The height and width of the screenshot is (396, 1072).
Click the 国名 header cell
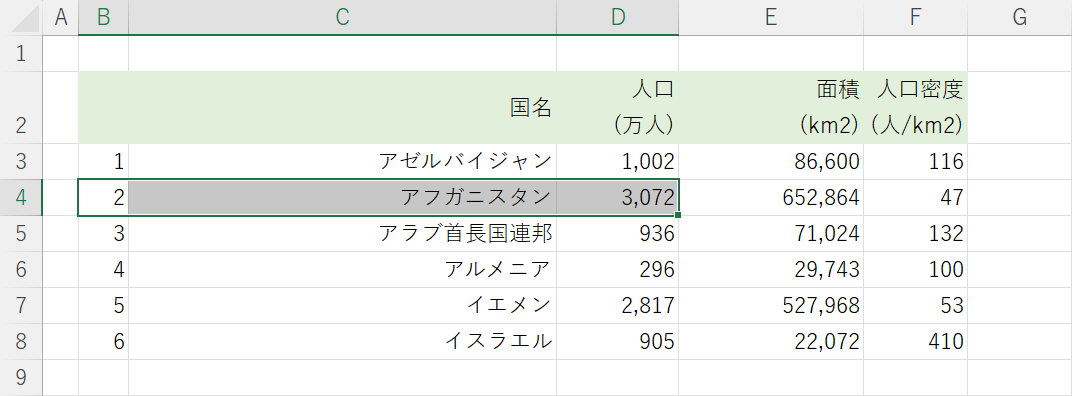(x=343, y=107)
